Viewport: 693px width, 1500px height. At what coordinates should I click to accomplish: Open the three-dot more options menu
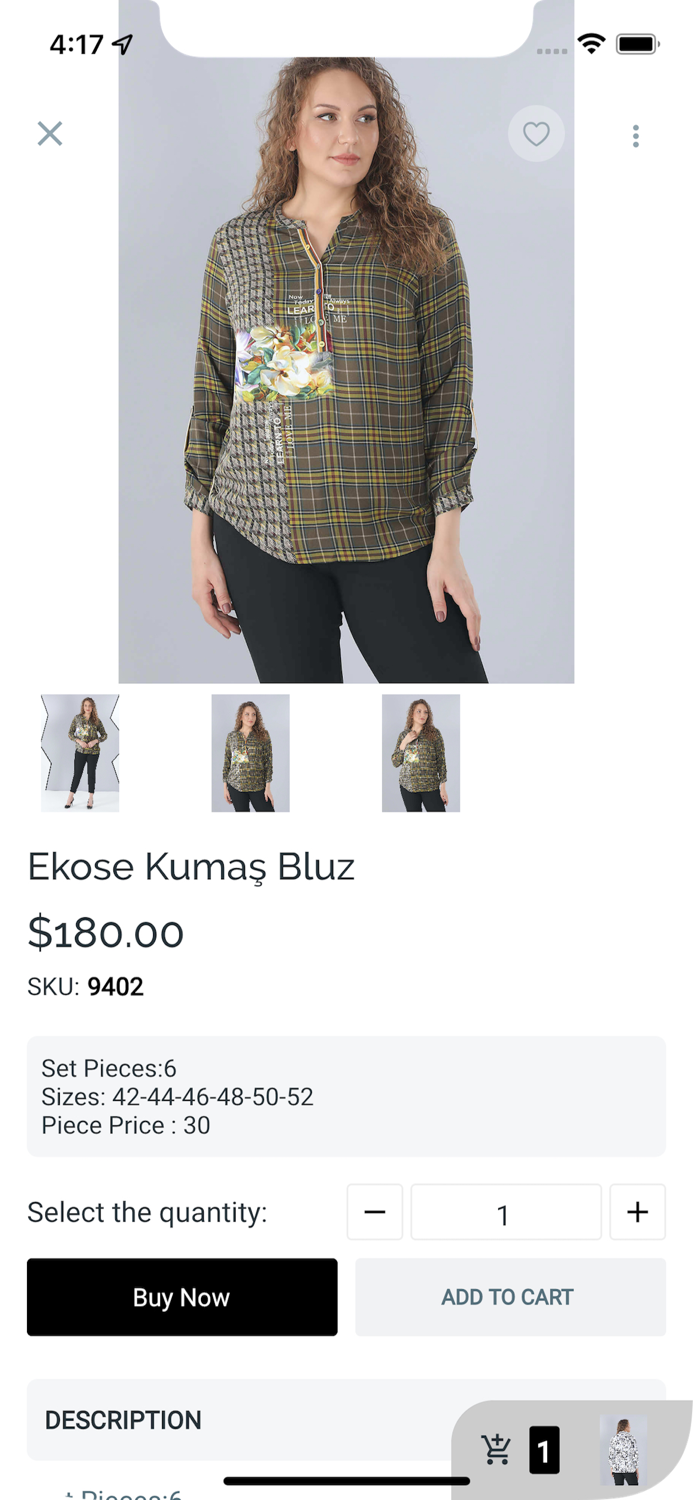click(635, 136)
